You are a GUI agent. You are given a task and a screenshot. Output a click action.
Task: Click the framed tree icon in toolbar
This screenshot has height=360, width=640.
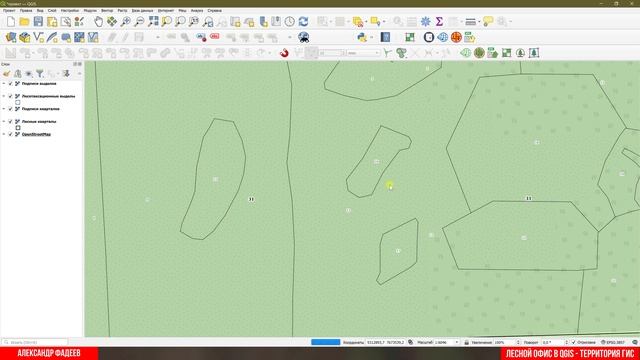[x=534, y=53]
